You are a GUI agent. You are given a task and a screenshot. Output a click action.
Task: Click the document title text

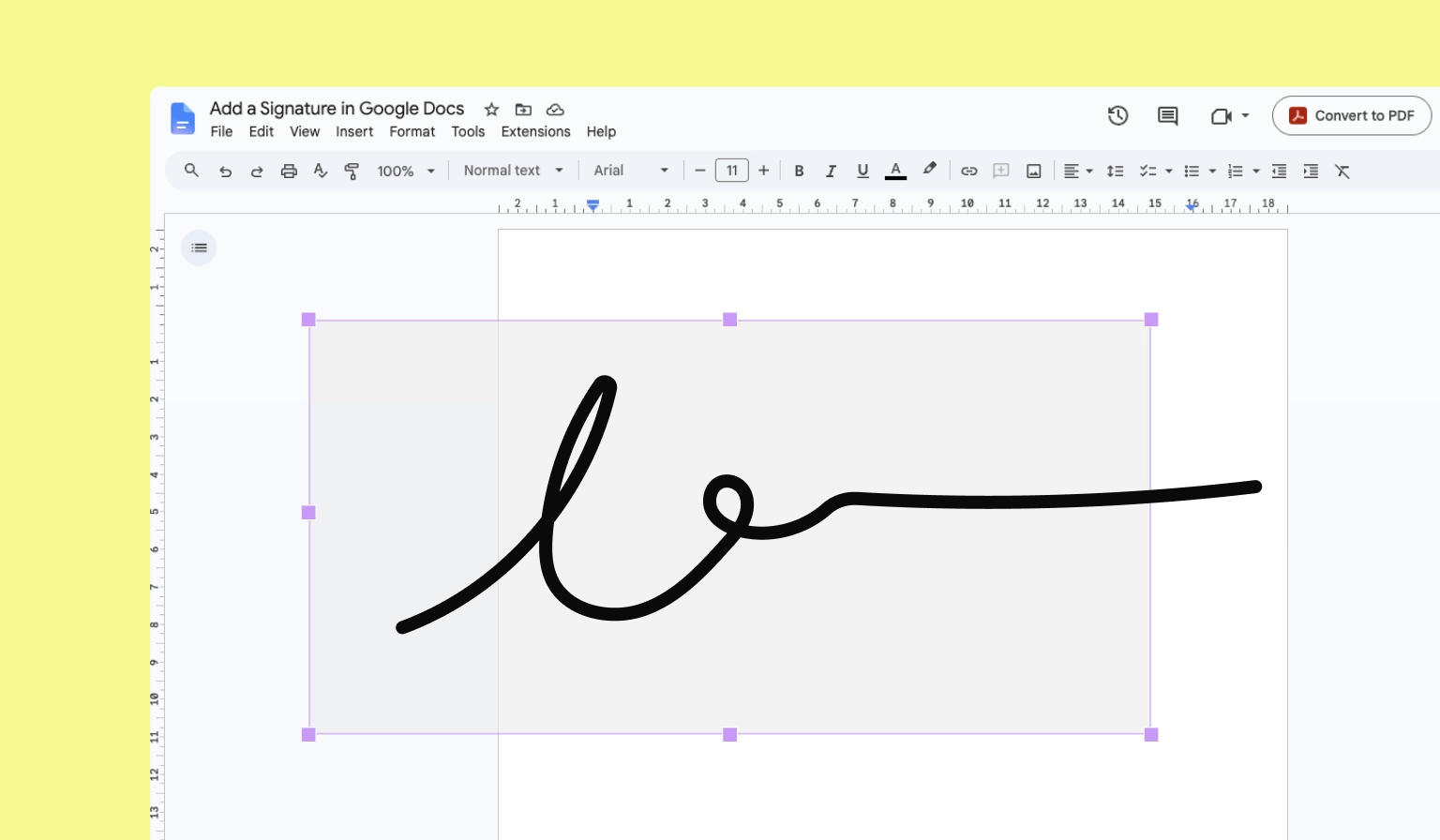click(x=337, y=109)
